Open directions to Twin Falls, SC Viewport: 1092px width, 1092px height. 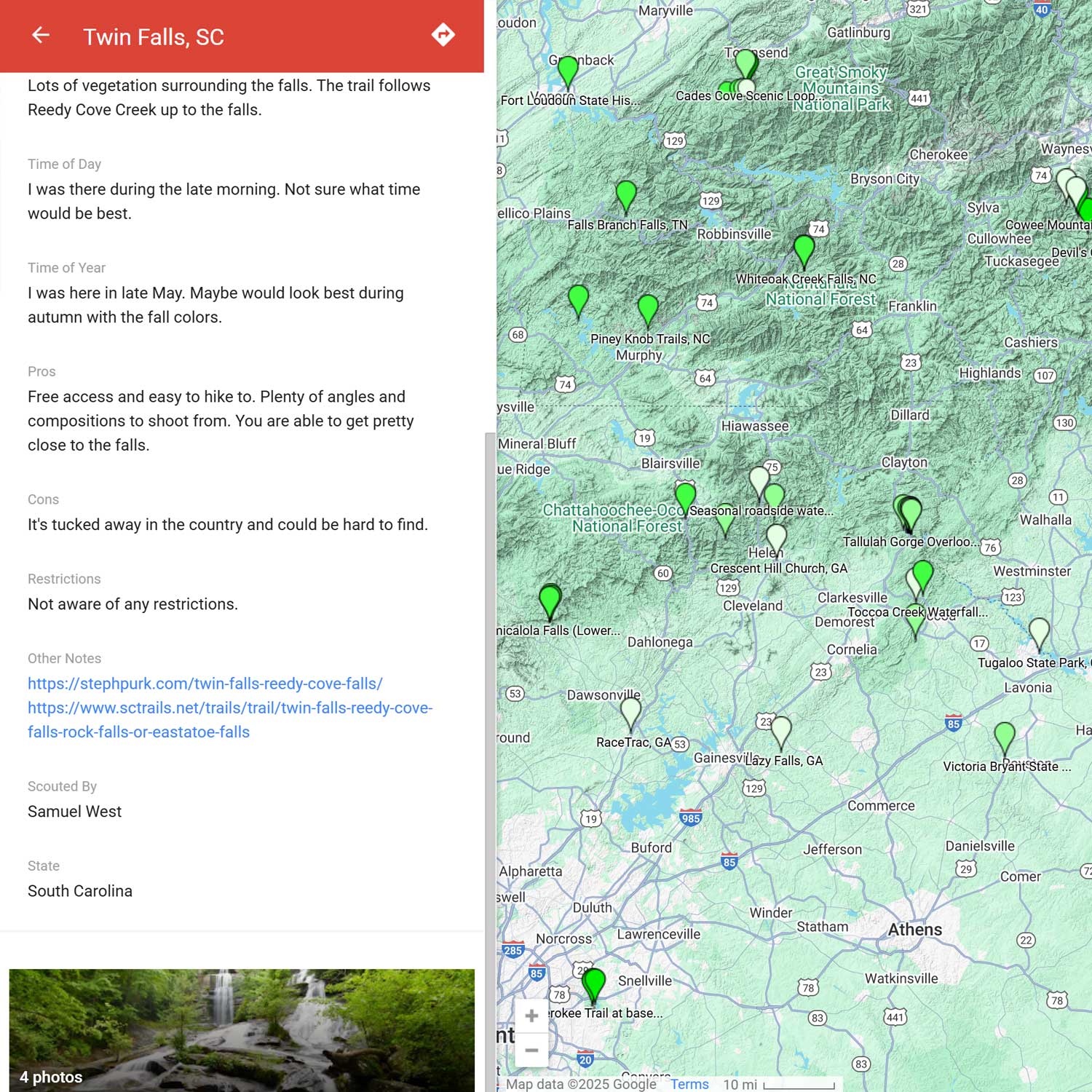[x=443, y=35]
